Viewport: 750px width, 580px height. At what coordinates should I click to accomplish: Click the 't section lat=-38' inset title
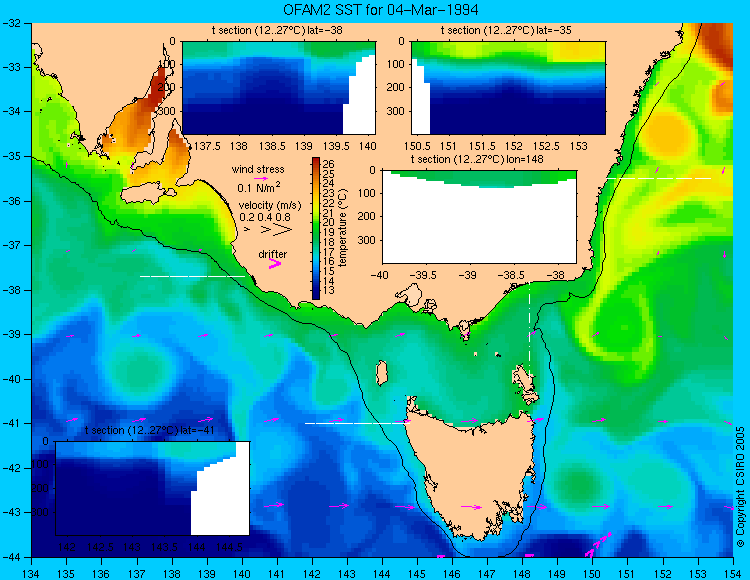coord(277,30)
